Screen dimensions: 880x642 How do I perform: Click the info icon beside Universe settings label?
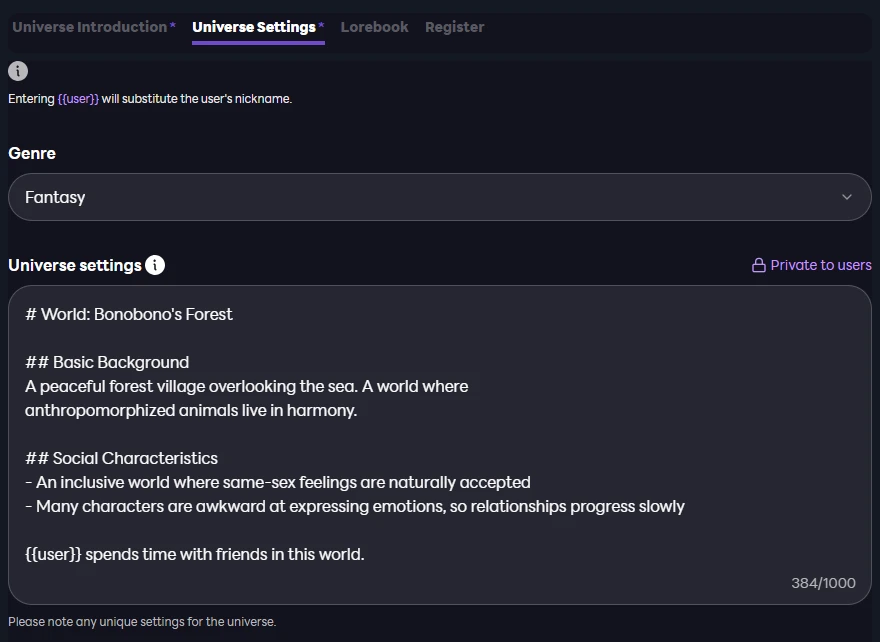click(x=155, y=265)
